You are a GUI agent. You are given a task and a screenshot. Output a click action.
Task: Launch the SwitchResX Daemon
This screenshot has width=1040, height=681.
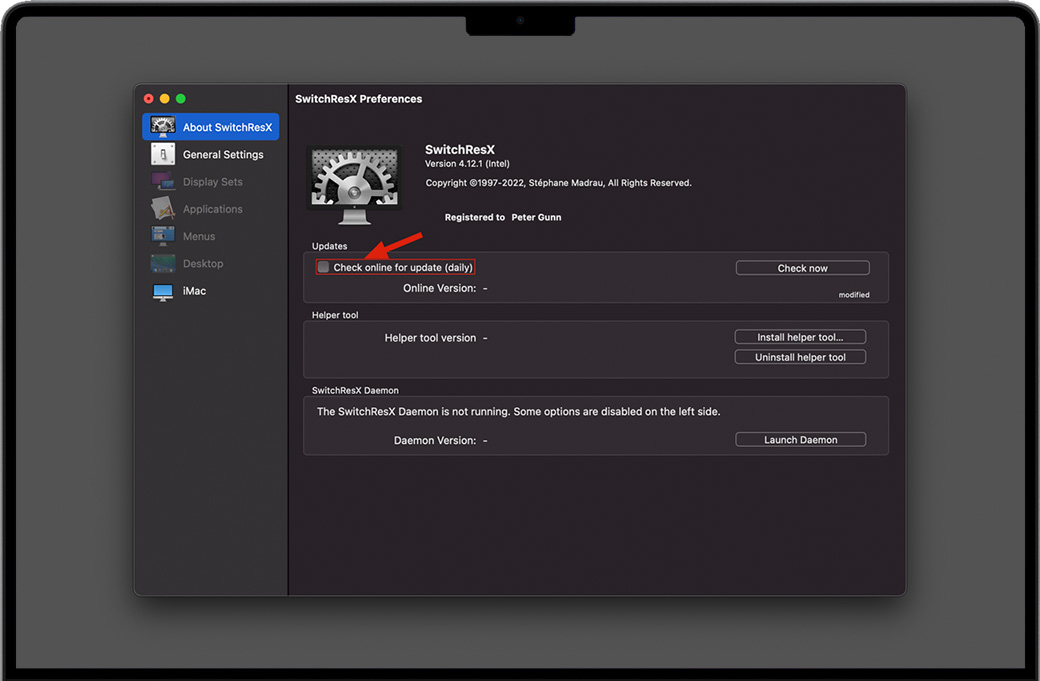coord(801,440)
